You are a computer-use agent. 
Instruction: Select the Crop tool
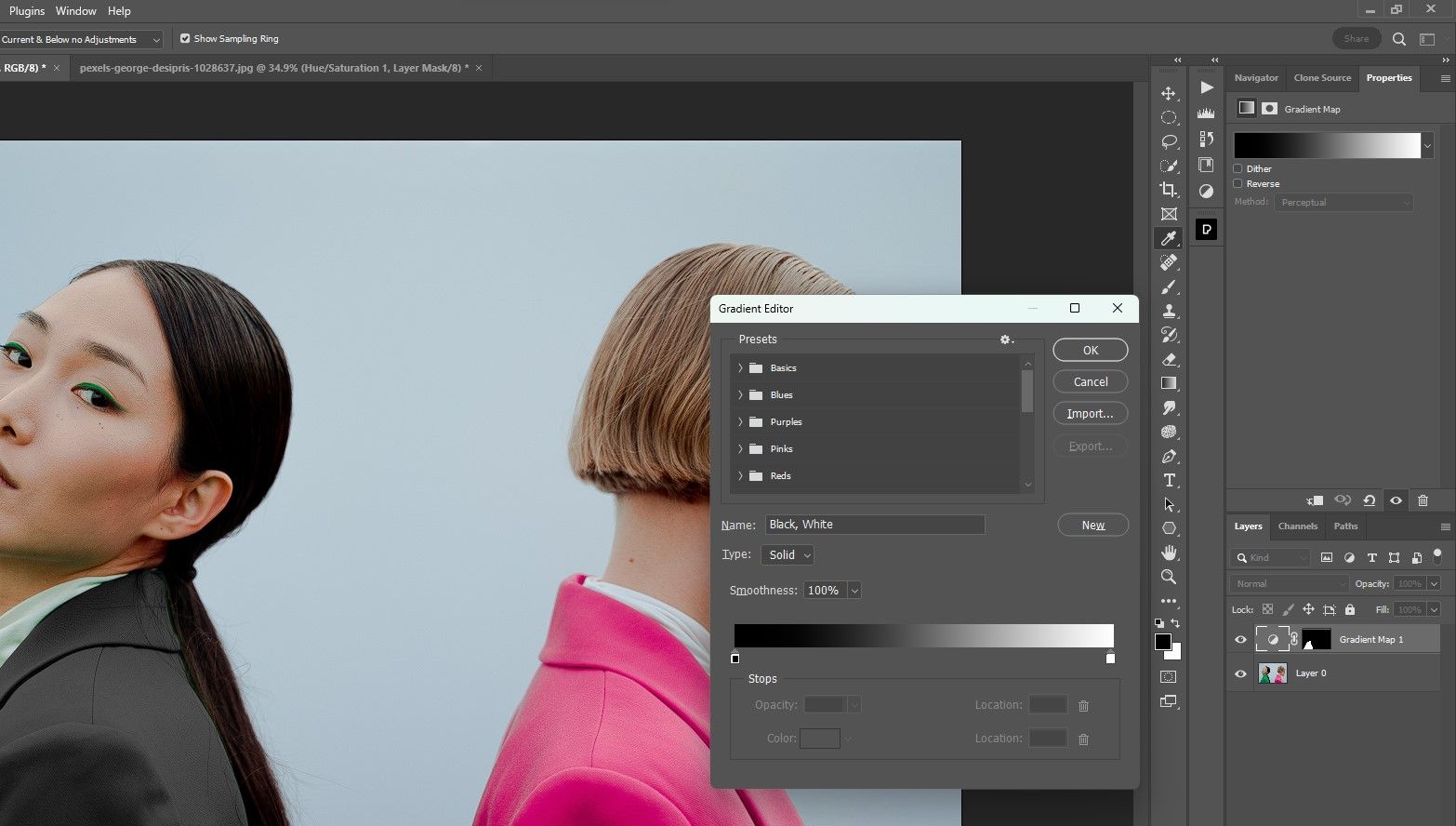(1169, 190)
